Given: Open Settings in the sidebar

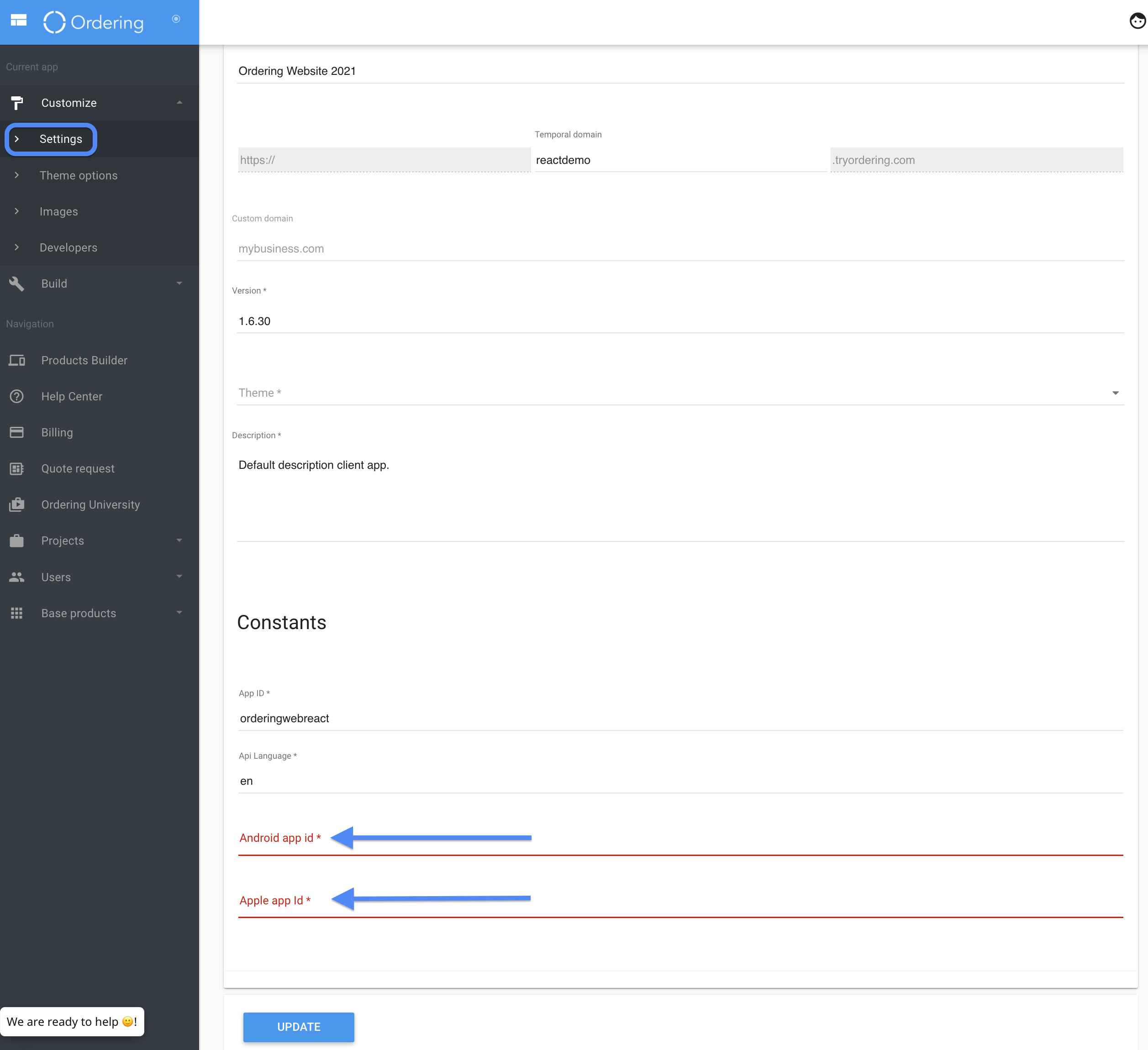Looking at the screenshot, I should [61, 139].
